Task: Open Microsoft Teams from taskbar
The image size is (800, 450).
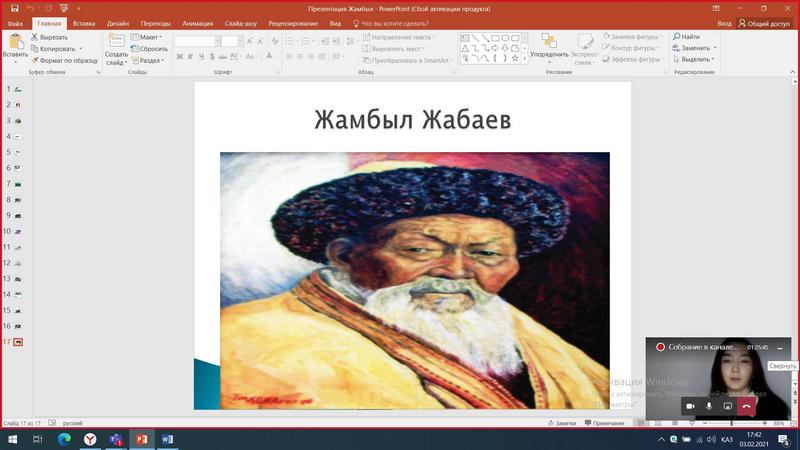Action: tap(116, 439)
